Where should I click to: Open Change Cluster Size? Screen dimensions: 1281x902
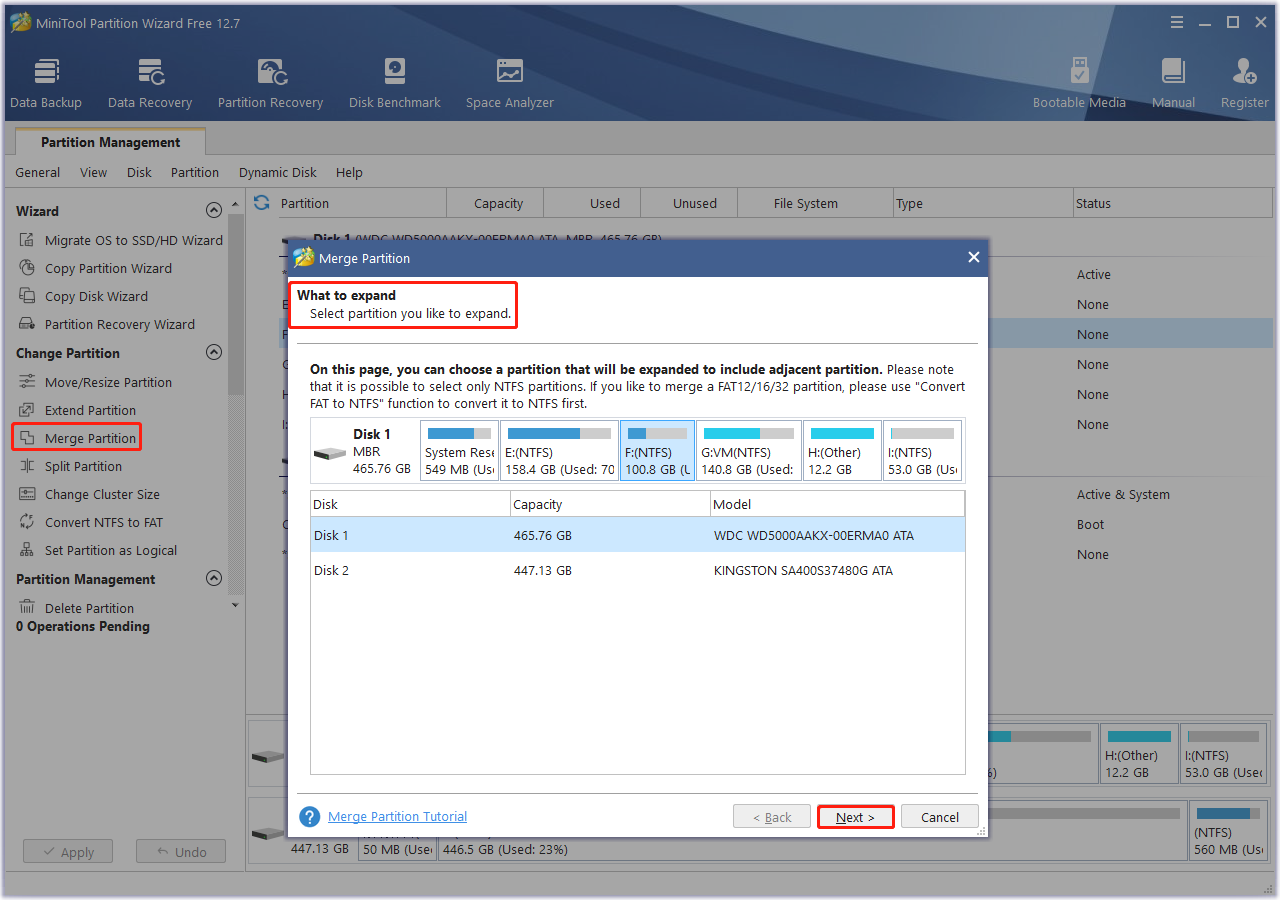coord(89,494)
